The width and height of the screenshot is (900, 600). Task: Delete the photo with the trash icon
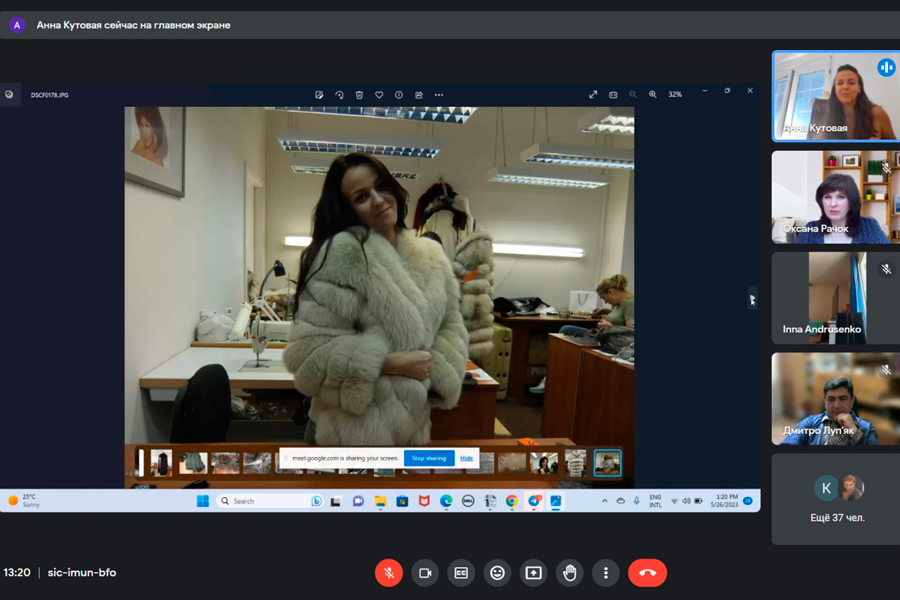[359, 95]
